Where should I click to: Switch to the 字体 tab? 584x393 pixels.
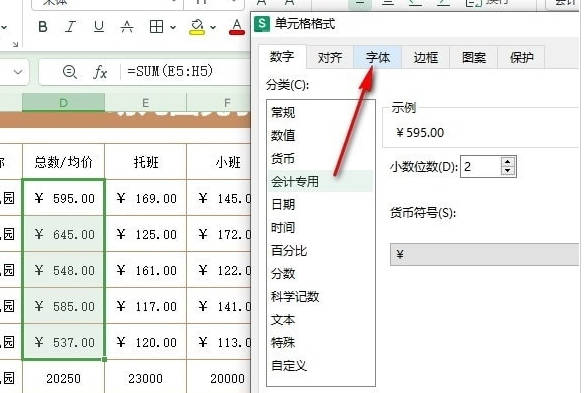point(378,58)
